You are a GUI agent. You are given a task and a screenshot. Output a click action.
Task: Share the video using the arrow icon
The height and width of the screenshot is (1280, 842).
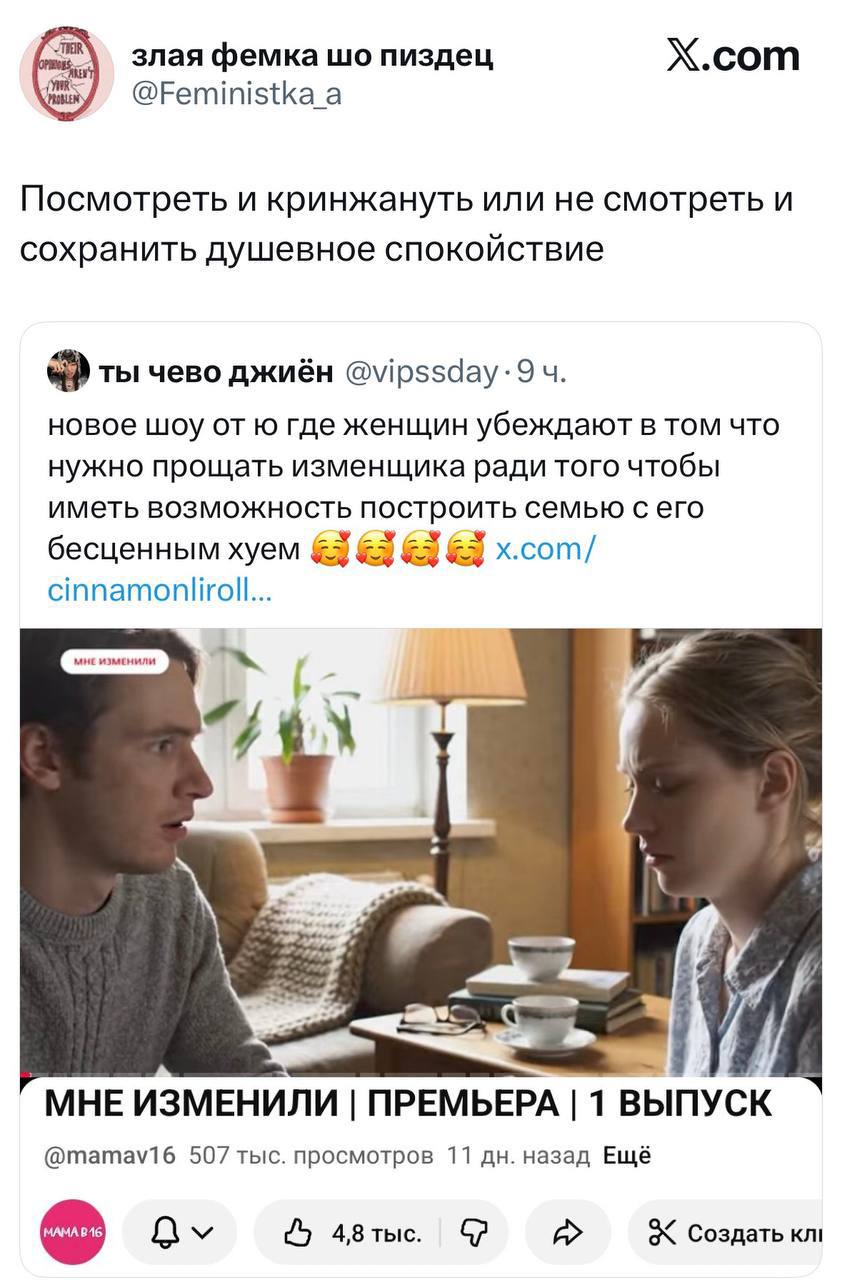pos(567,1233)
